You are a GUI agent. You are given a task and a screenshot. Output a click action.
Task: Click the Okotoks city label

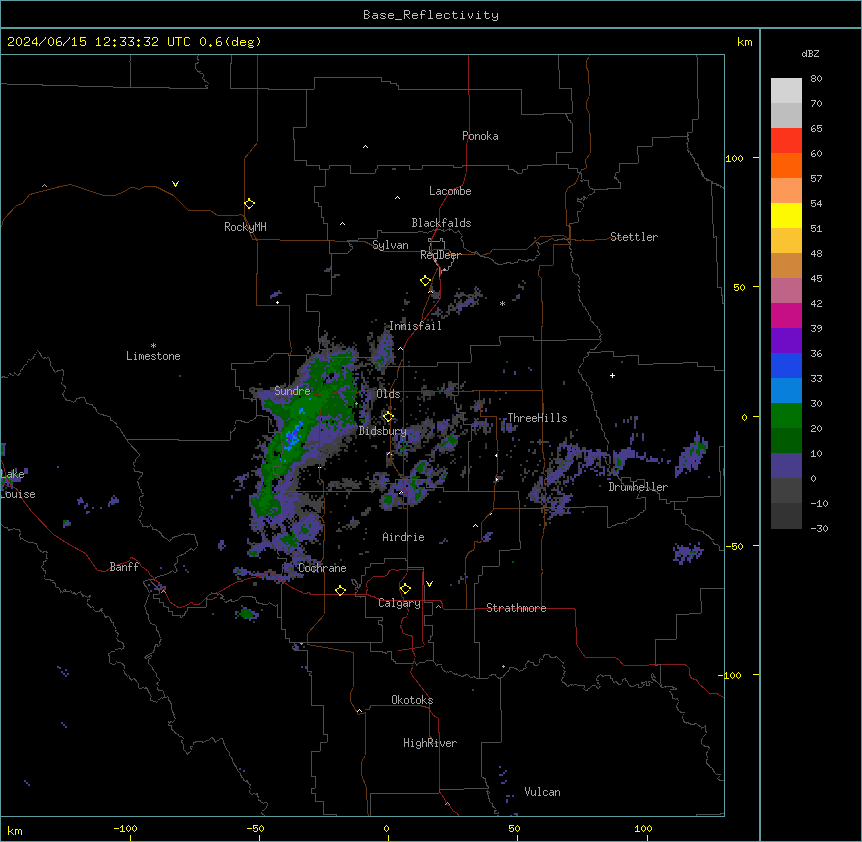point(412,700)
